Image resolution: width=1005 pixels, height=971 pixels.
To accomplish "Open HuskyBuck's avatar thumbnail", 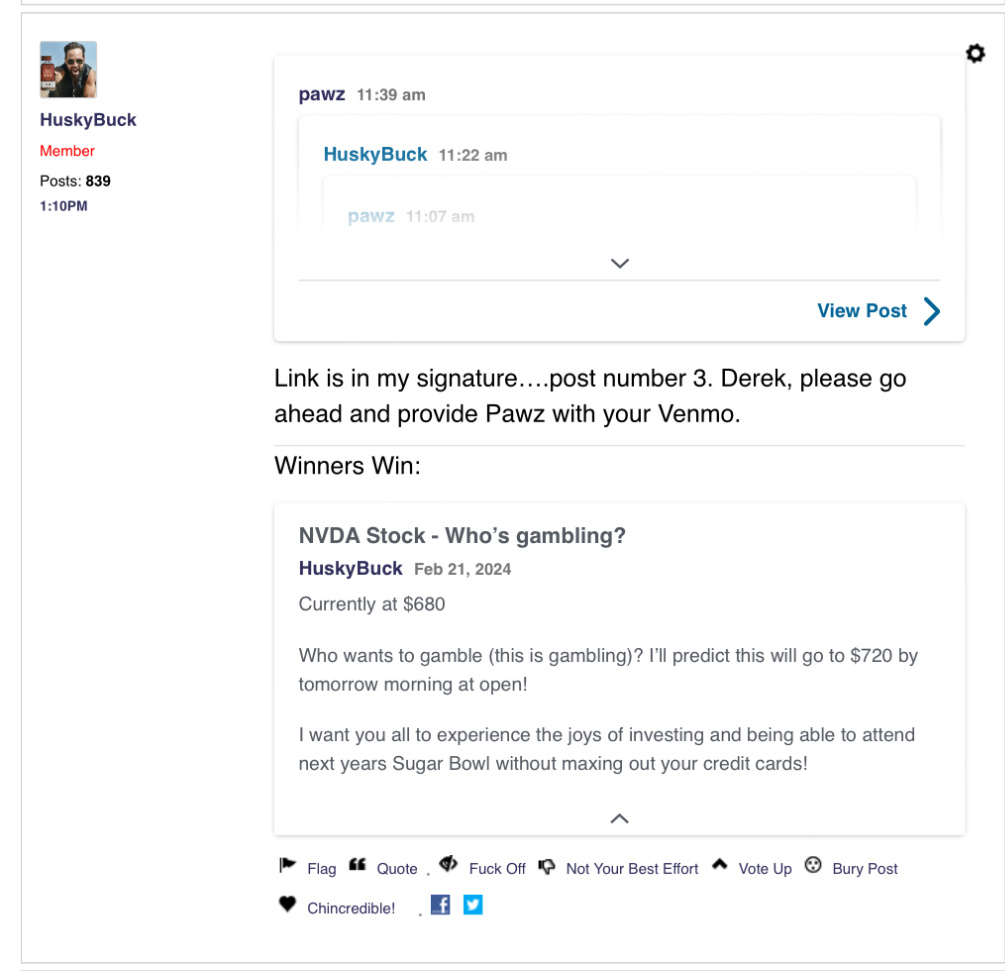I will 68,69.
